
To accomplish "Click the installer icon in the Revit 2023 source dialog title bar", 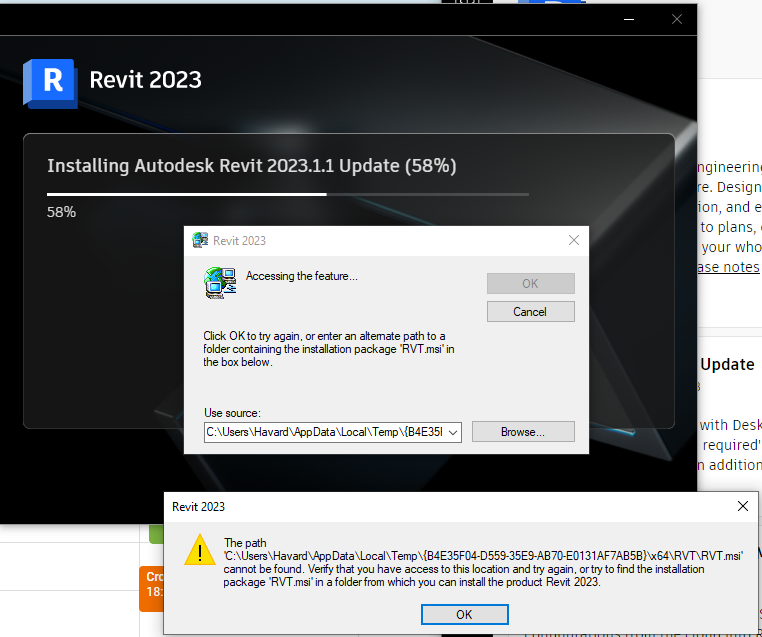I will pyautogui.click(x=200, y=240).
